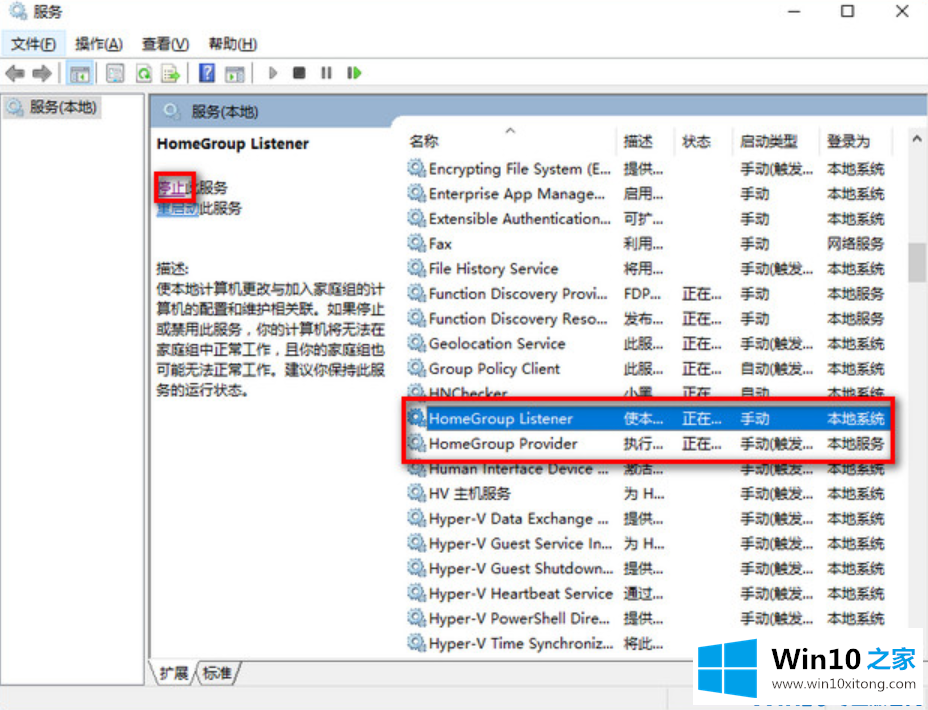Screen dimensions: 928x710
Task: Click the gear icon beside Group Policy Client
Action: click(417, 368)
